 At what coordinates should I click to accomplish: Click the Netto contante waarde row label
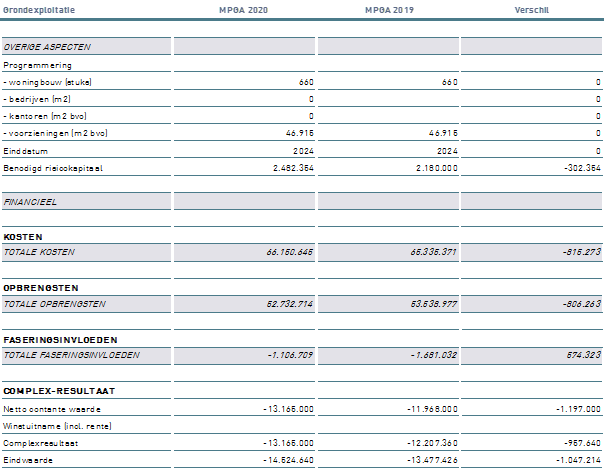pyautogui.click(x=51, y=408)
